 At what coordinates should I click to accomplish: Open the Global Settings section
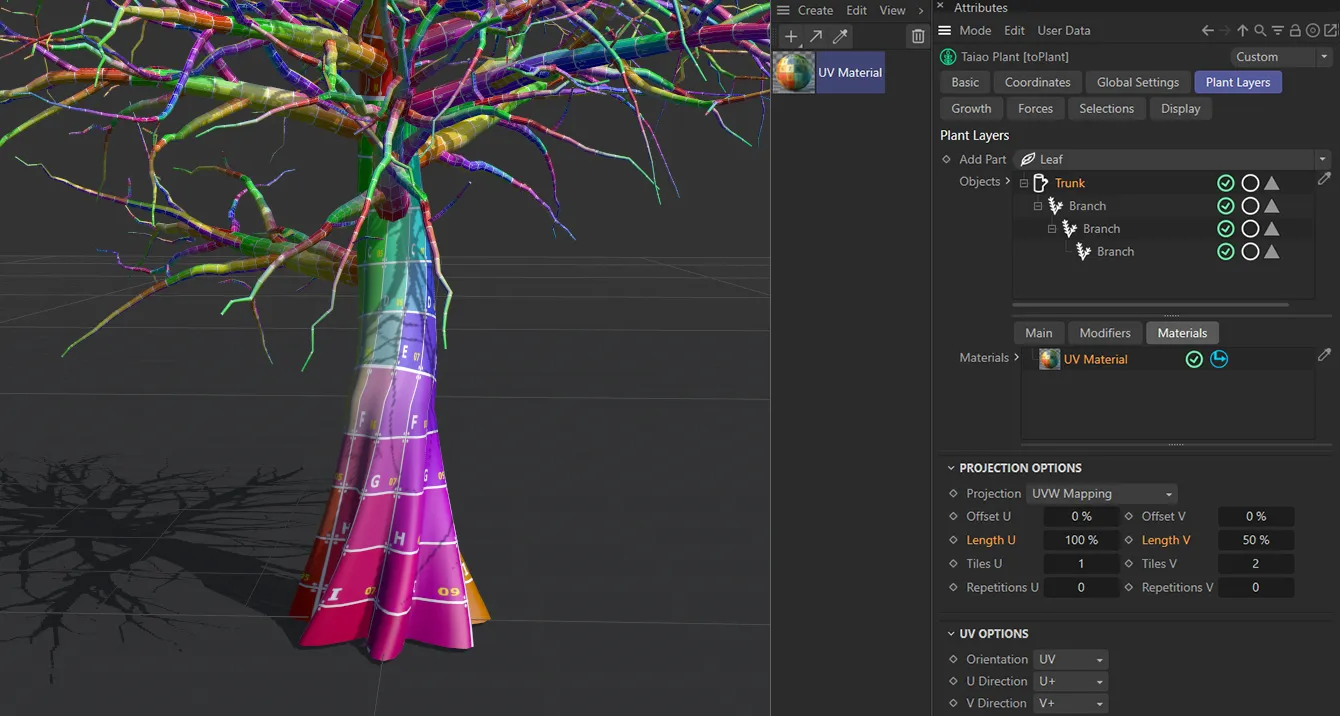point(1137,82)
